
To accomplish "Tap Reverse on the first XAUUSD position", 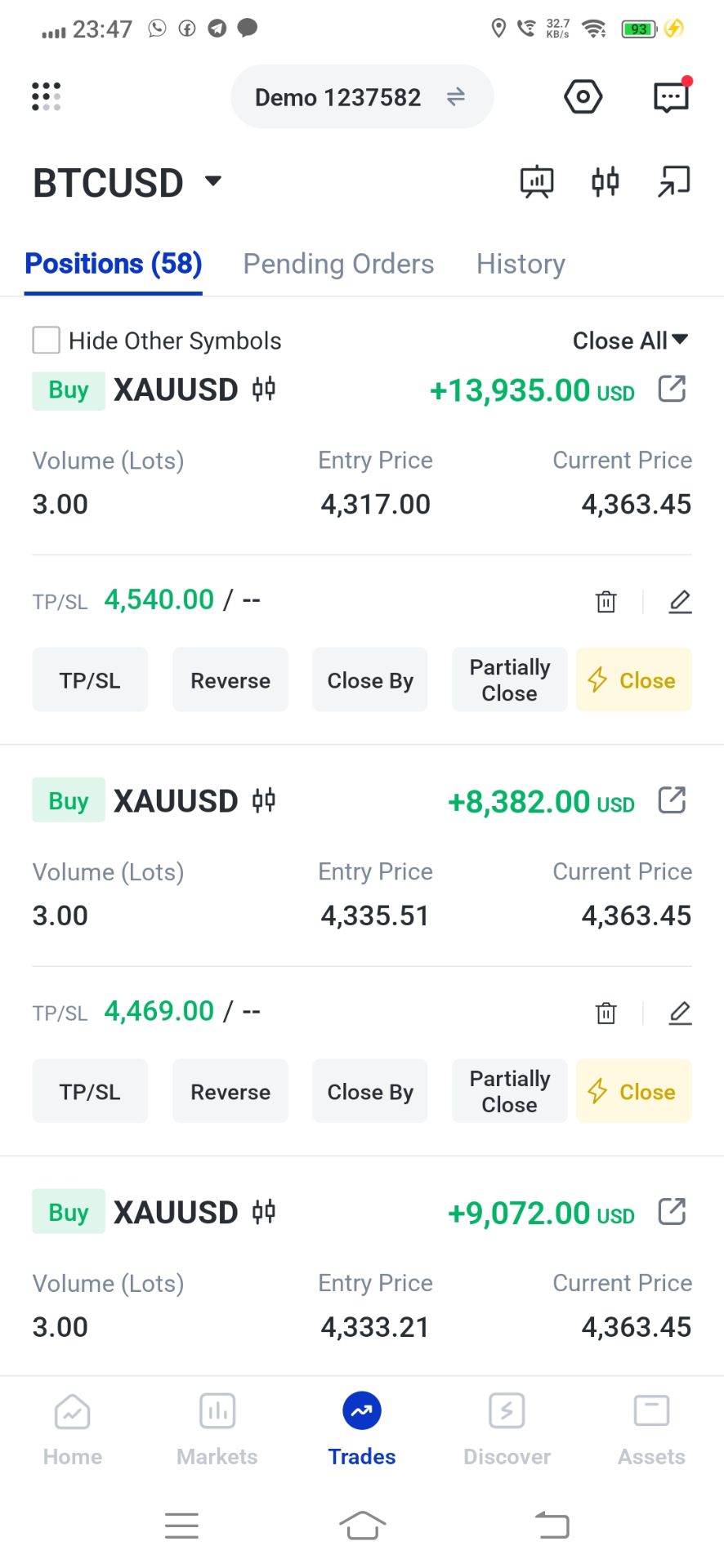I will [x=230, y=680].
